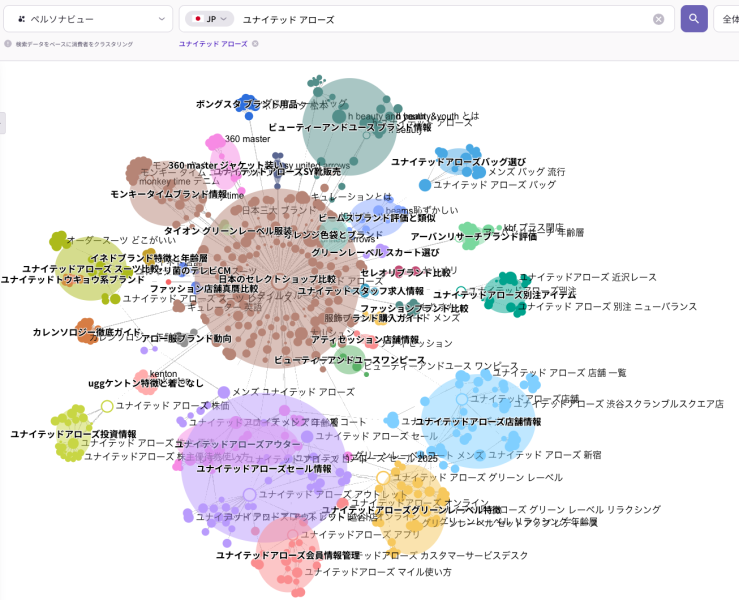Screen dimensions: 739x600
Task: Click the ユナイテッド アローズ グリーン レーベル node
Action: (x=383, y=477)
